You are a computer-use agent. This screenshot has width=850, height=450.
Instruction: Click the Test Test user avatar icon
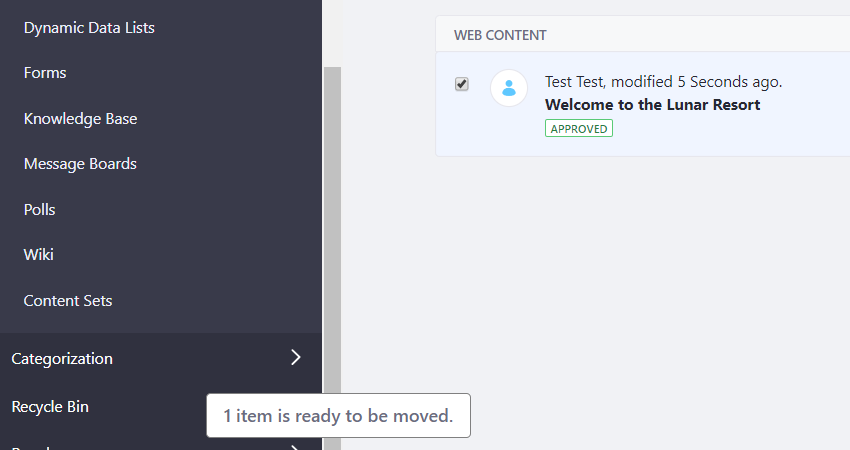pos(508,88)
